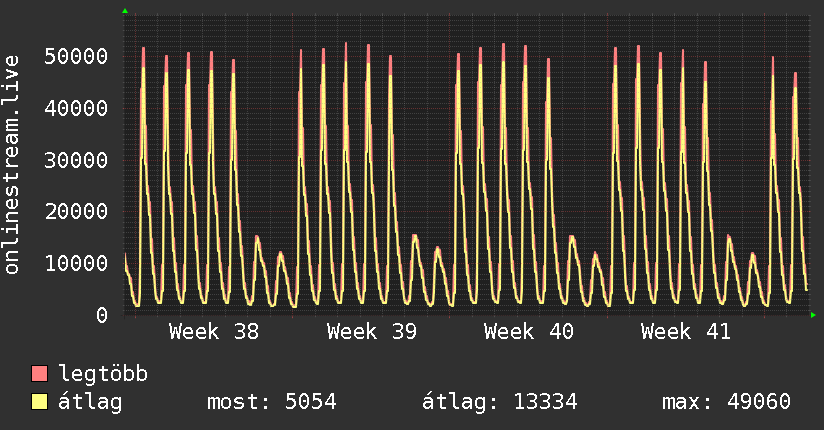Select the pink legtöbb legend swatch

click(39, 374)
